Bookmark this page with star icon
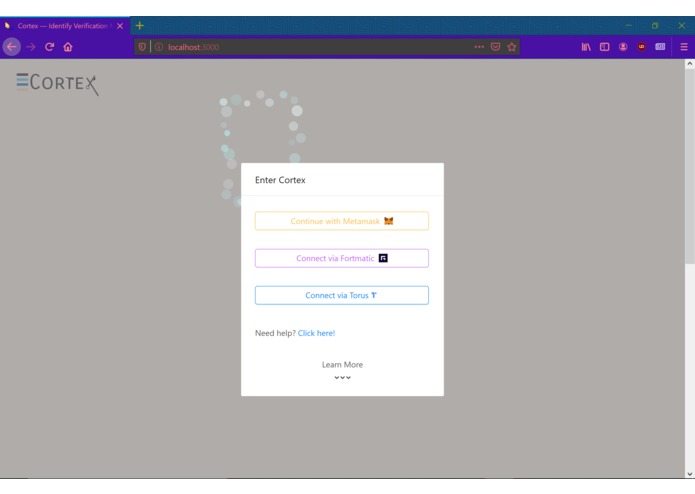Viewport: 695px width, 494px height. 512,47
